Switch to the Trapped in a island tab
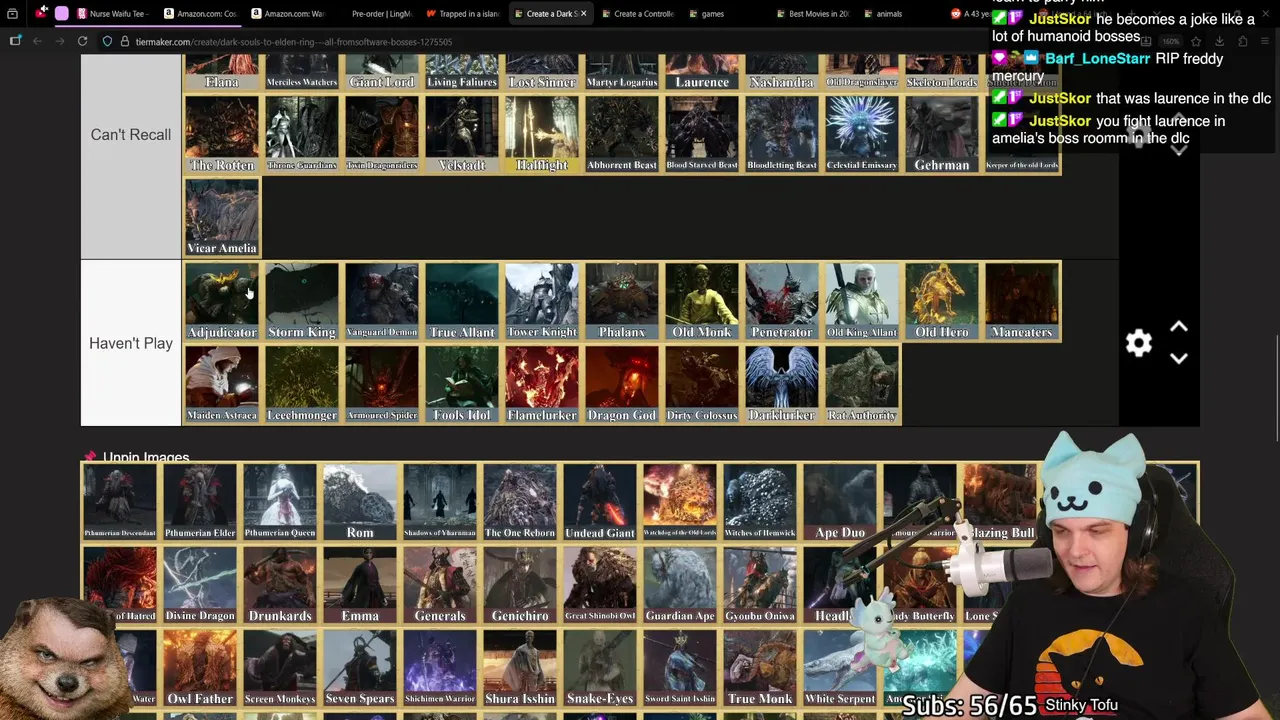The height and width of the screenshot is (720, 1280). pyautogui.click(x=463, y=14)
